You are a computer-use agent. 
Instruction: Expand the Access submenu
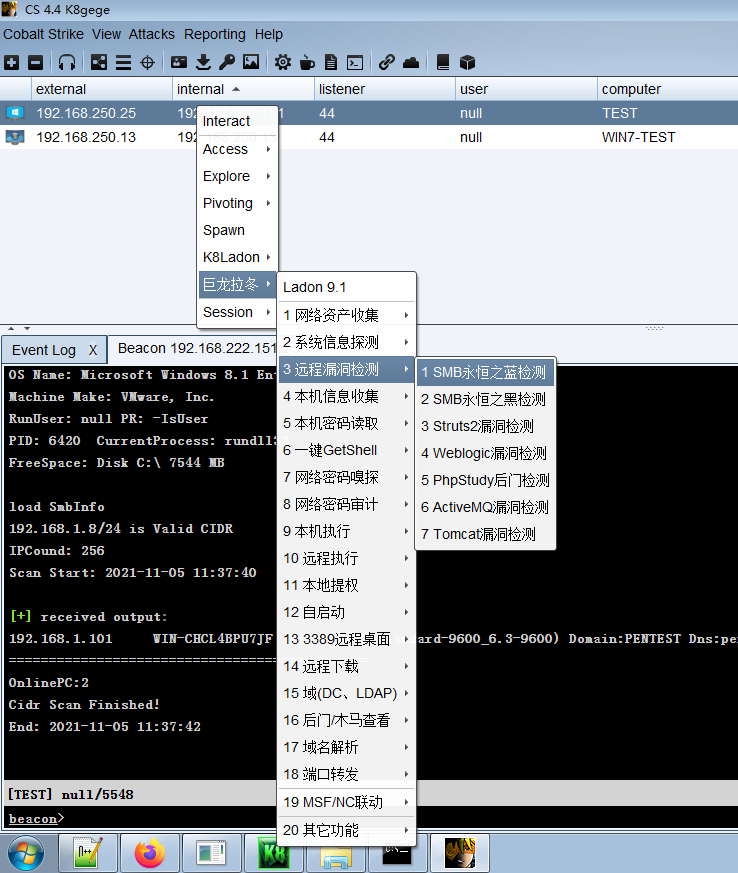(238, 149)
